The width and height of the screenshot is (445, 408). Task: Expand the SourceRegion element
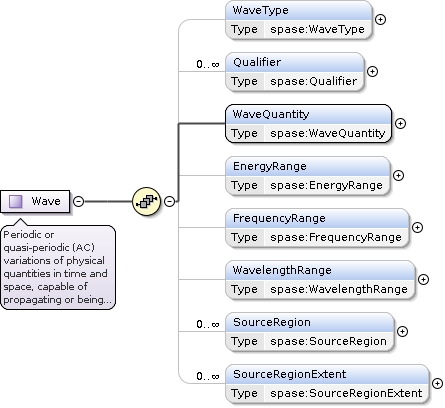[402, 332]
